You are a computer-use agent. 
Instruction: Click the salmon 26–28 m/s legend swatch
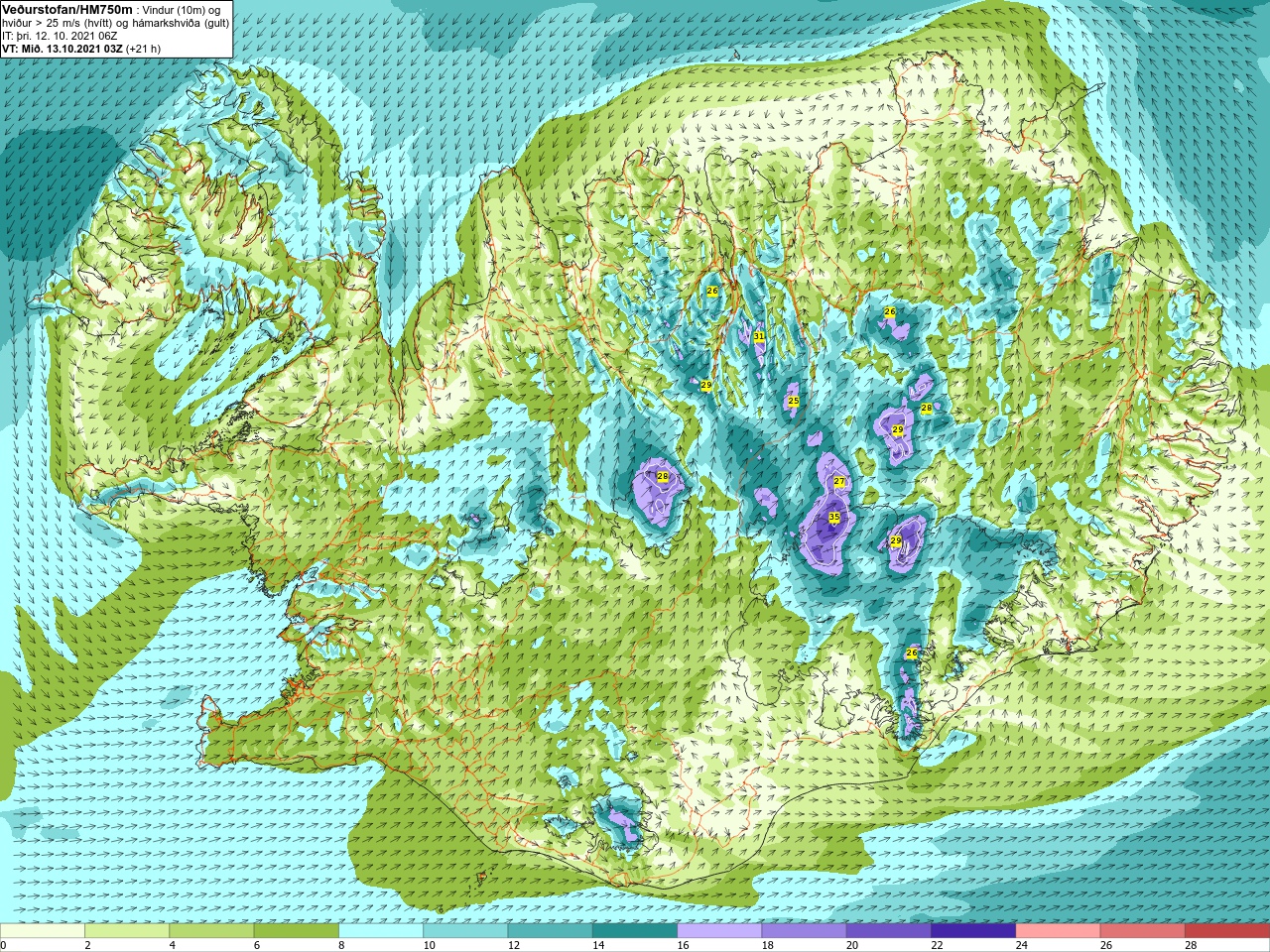(1143, 931)
